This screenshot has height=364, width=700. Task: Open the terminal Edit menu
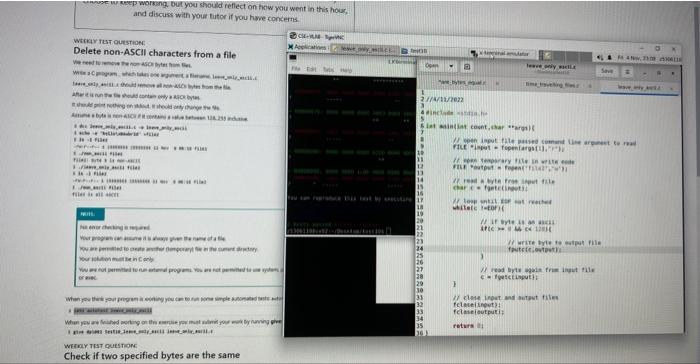(311, 69)
